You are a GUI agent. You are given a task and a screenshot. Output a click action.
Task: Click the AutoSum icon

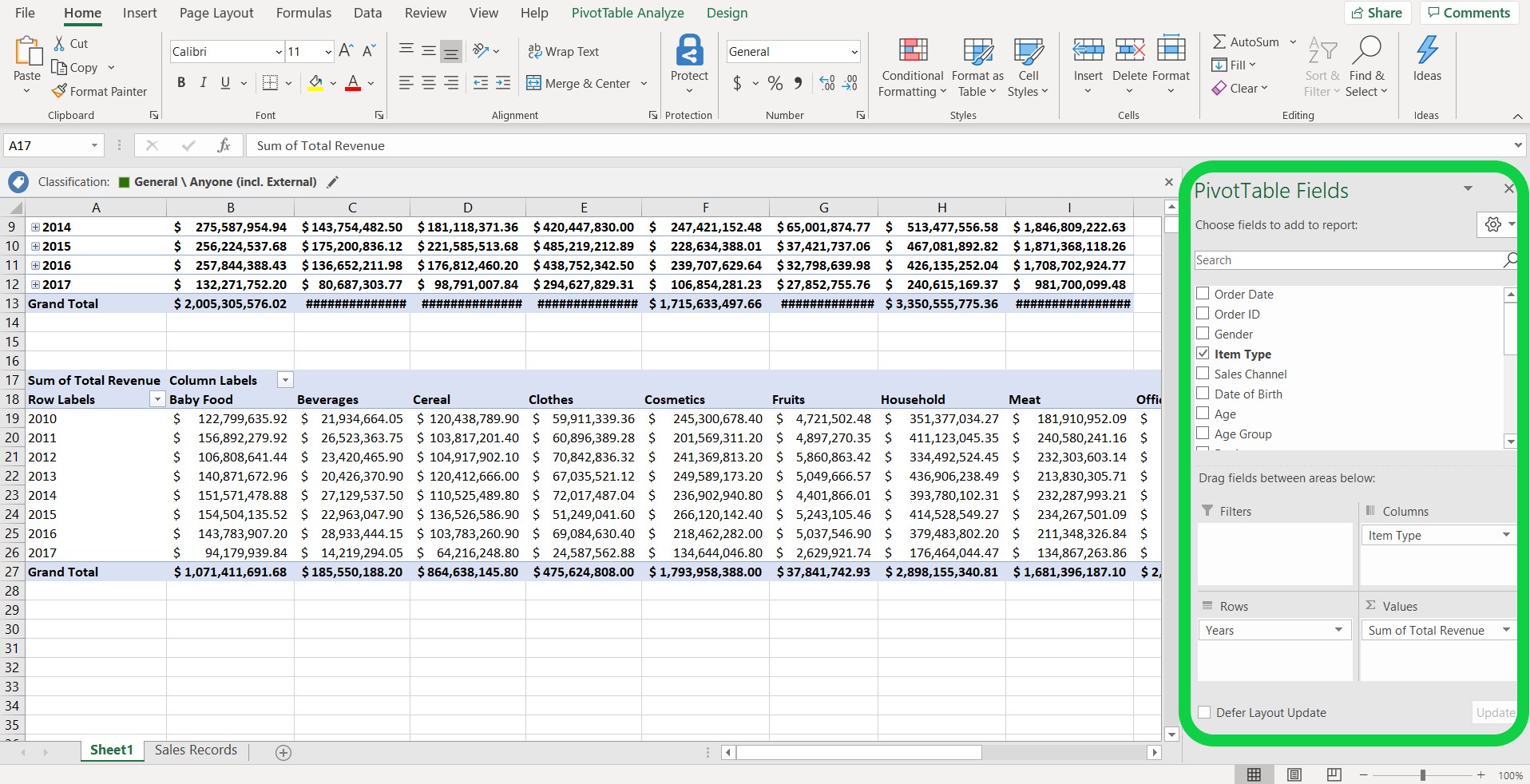coord(1219,42)
